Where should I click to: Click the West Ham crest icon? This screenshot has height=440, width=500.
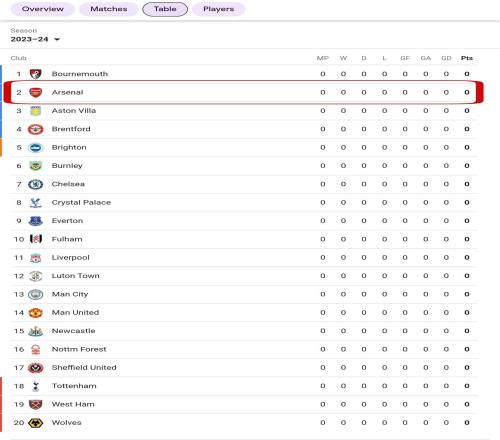(x=35, y=404)
